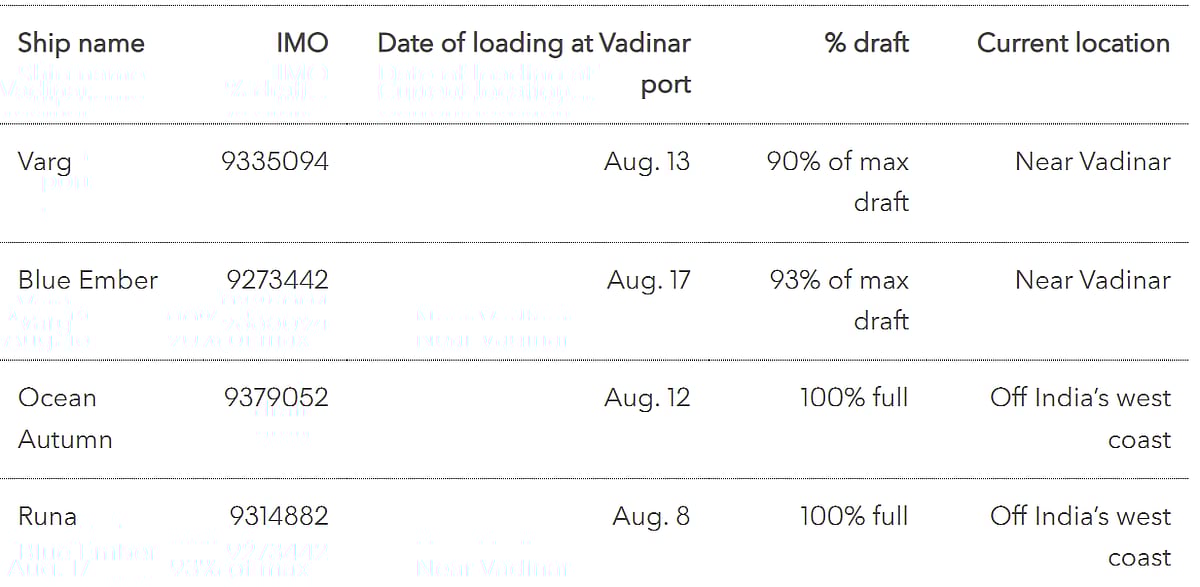Select IMO number 9314882
The width and height of the screenshot is (1200, 587).
point(279,517)
